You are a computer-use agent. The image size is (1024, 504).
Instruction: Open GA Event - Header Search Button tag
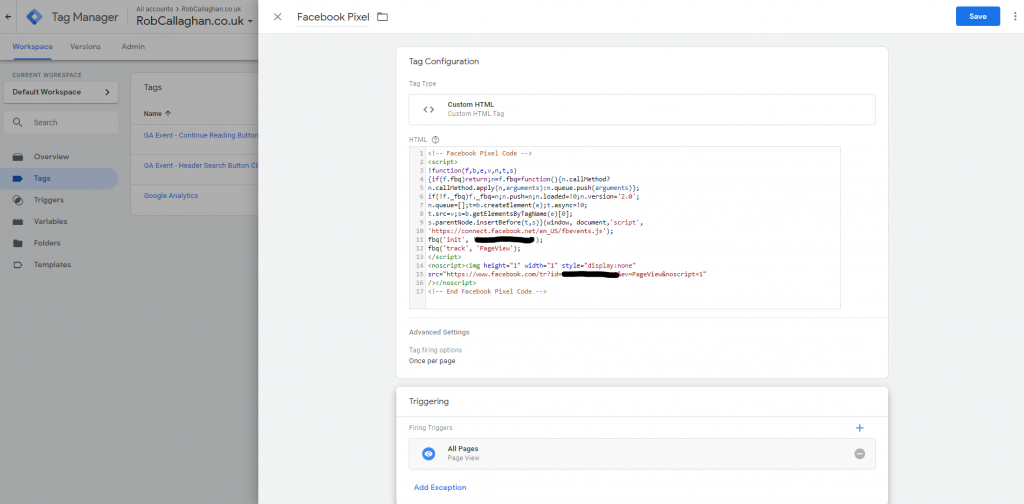pos(200,165)
